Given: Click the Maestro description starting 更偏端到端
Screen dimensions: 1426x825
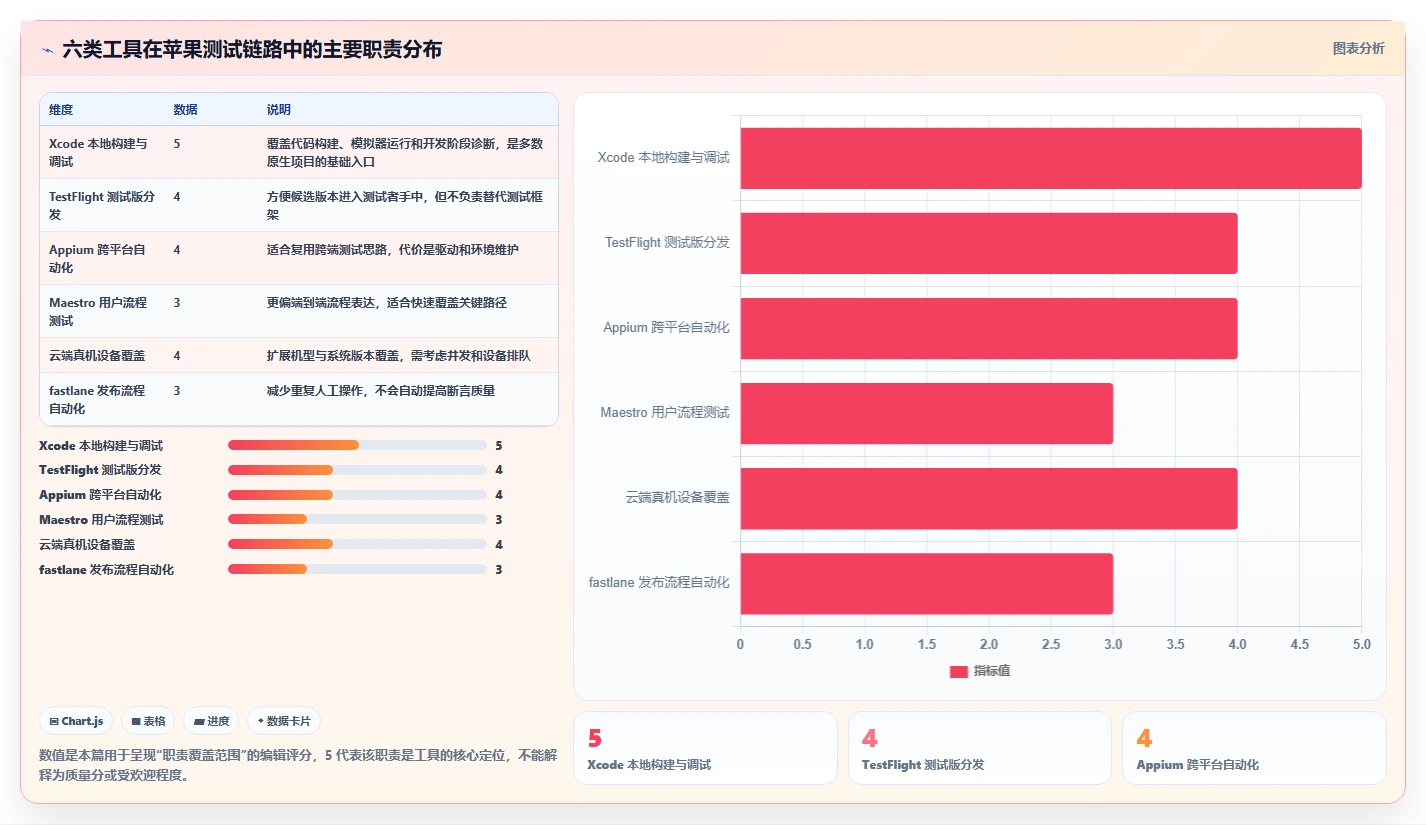Looking at the screenshot, I should [x=387, y=302].
